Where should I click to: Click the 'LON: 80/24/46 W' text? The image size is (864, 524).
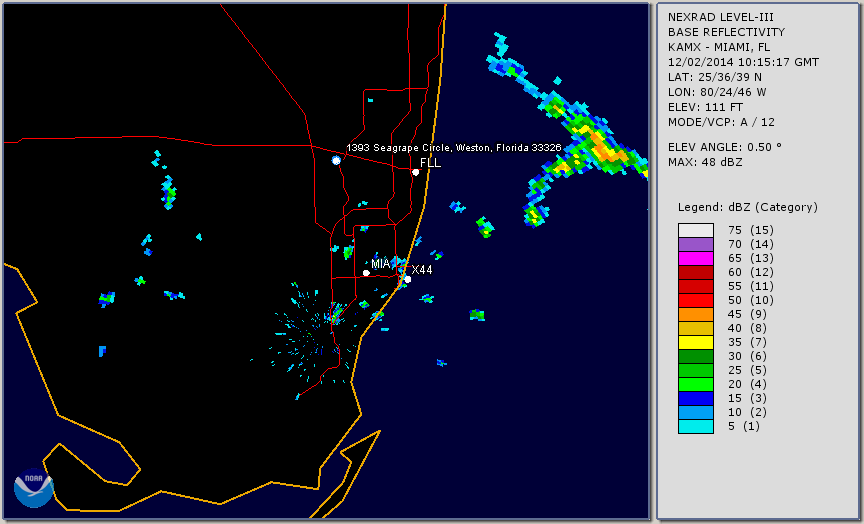click(x=717, y=92)
